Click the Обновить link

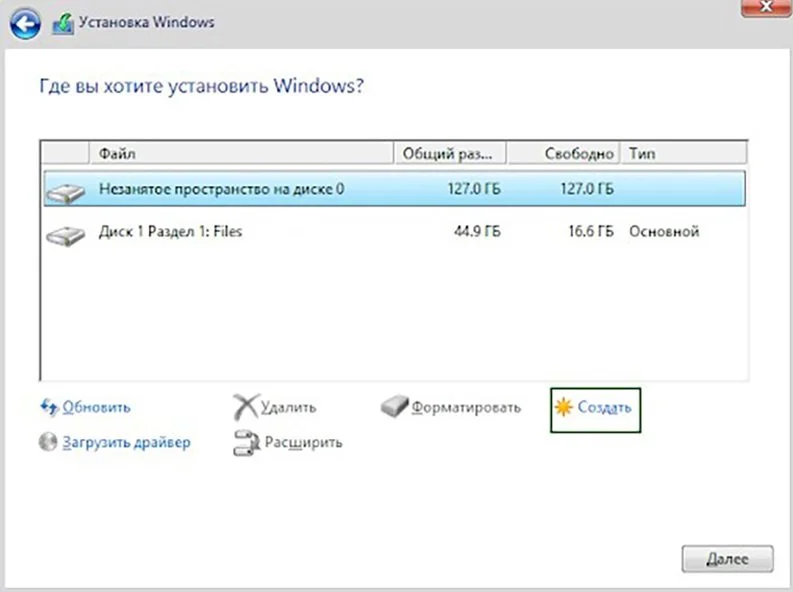pyautogui.click(x=96, y=407)
